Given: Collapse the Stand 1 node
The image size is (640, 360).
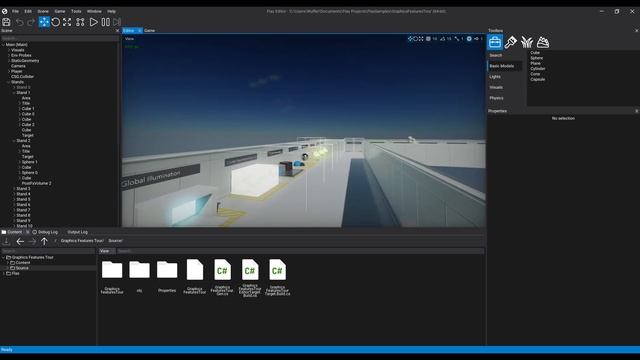Looking at the screenshot, I should 14,93.
